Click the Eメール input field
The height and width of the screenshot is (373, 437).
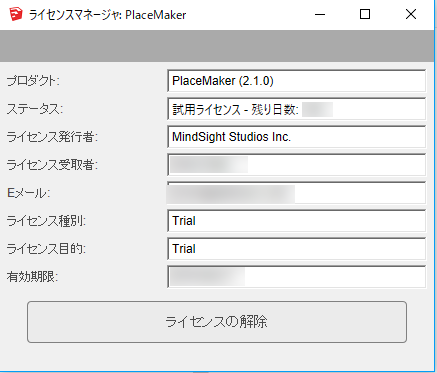(x=296, y=193)
